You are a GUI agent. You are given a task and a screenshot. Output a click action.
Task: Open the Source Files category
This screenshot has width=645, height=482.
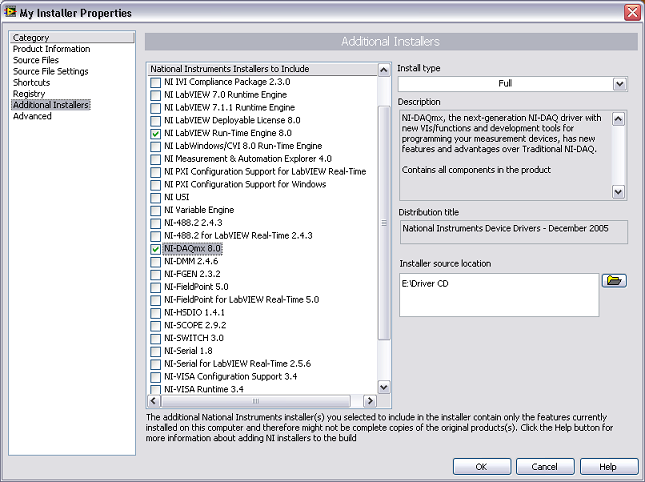pos(36,60)
